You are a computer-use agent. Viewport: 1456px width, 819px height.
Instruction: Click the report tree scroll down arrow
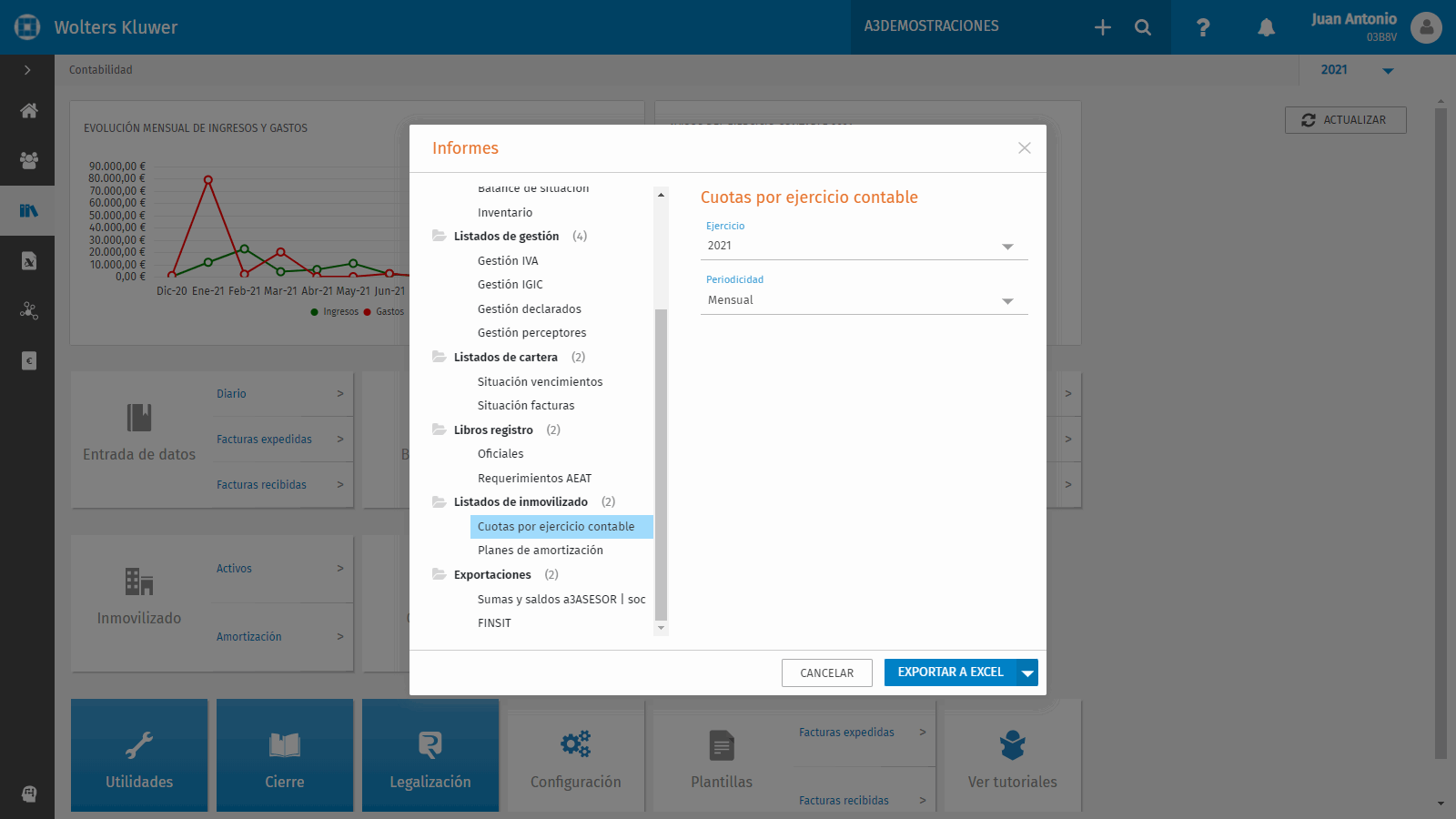pyautogui.click(x=661, y=628)
